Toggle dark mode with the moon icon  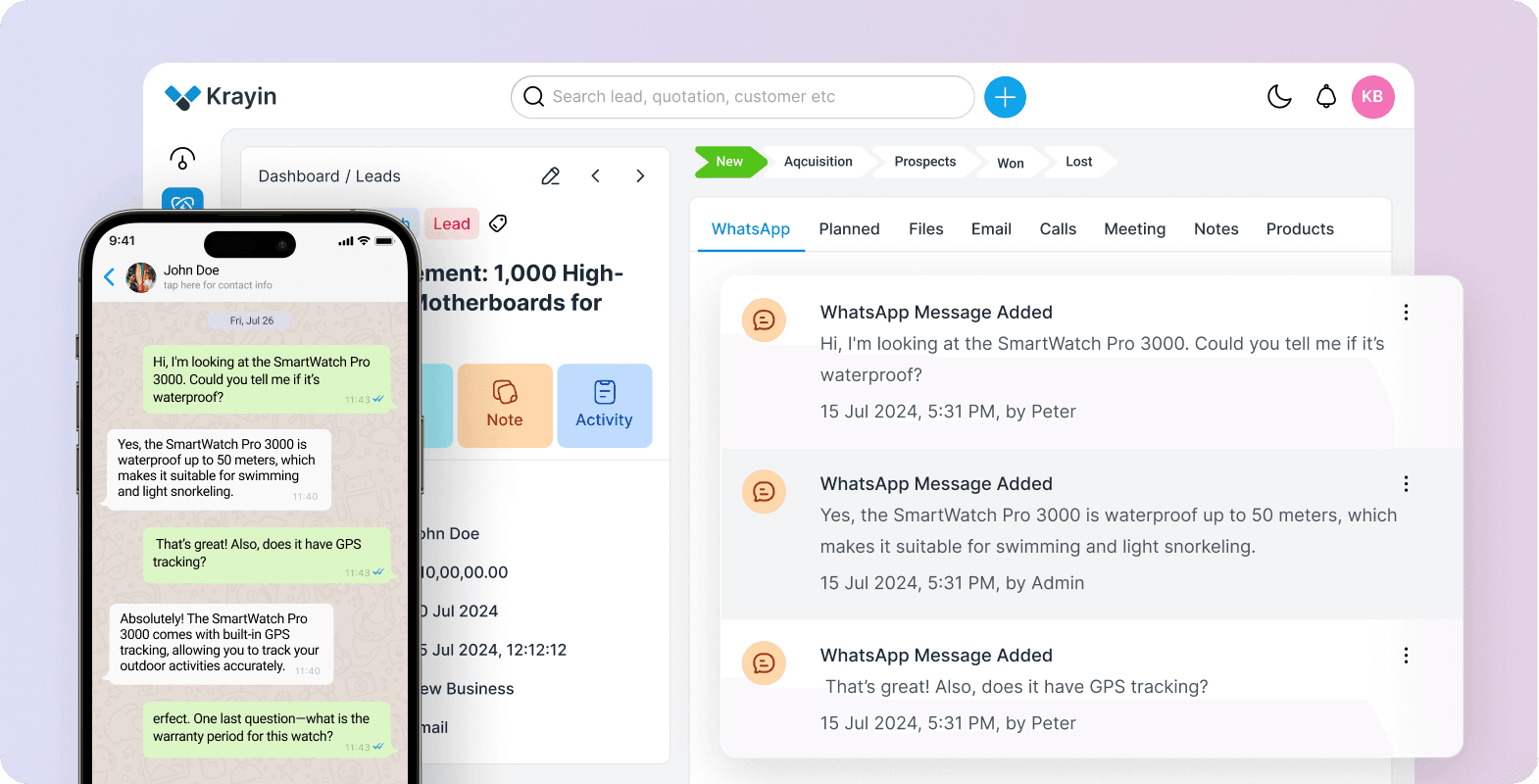[1279, 96]
